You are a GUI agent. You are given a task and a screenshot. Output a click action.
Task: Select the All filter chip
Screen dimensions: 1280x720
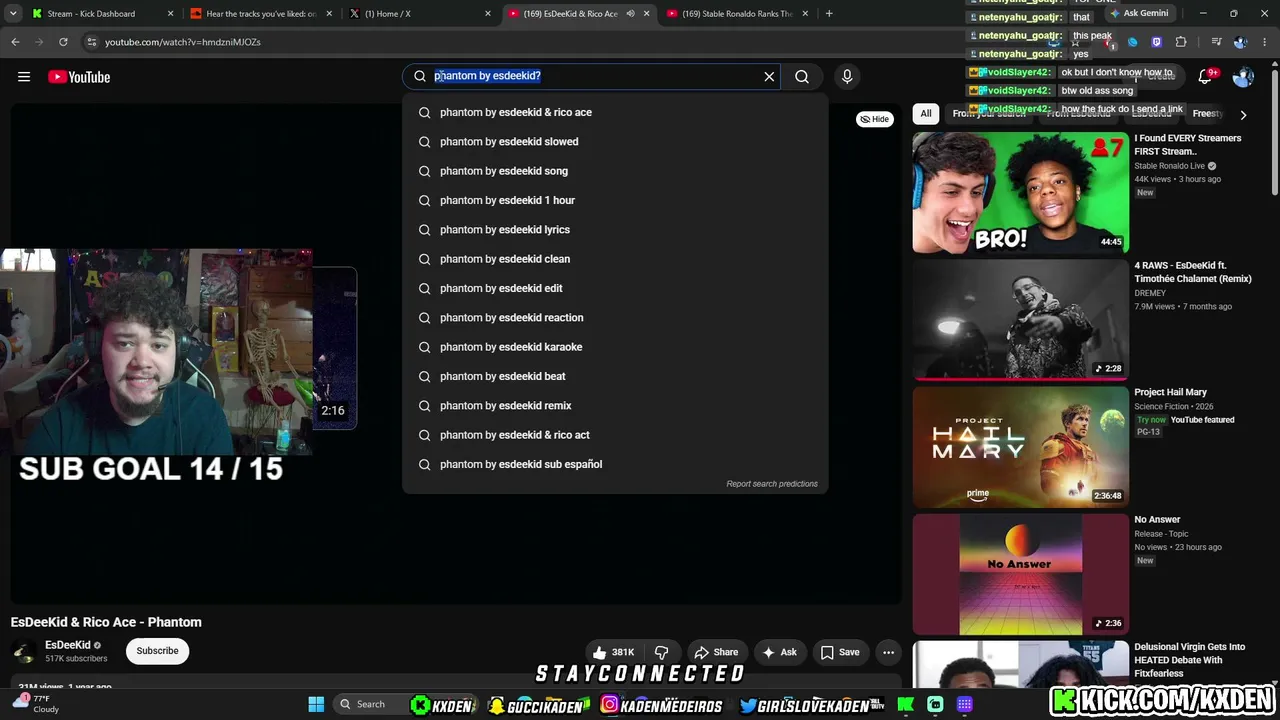pos(926,114)
